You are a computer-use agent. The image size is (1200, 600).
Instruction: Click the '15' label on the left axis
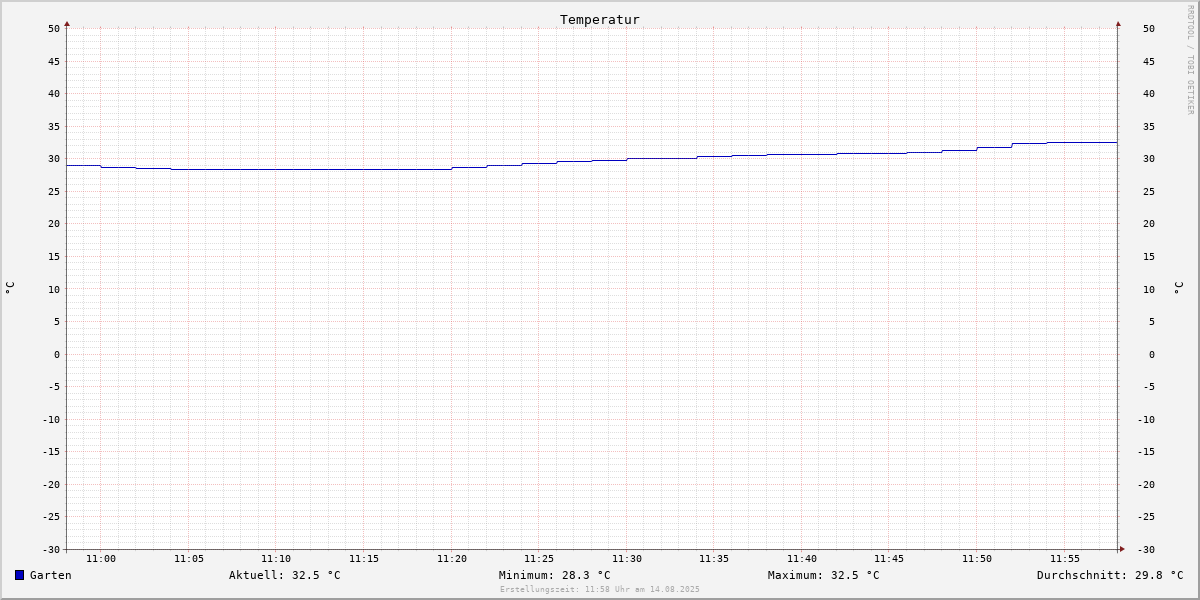[54, 257]
